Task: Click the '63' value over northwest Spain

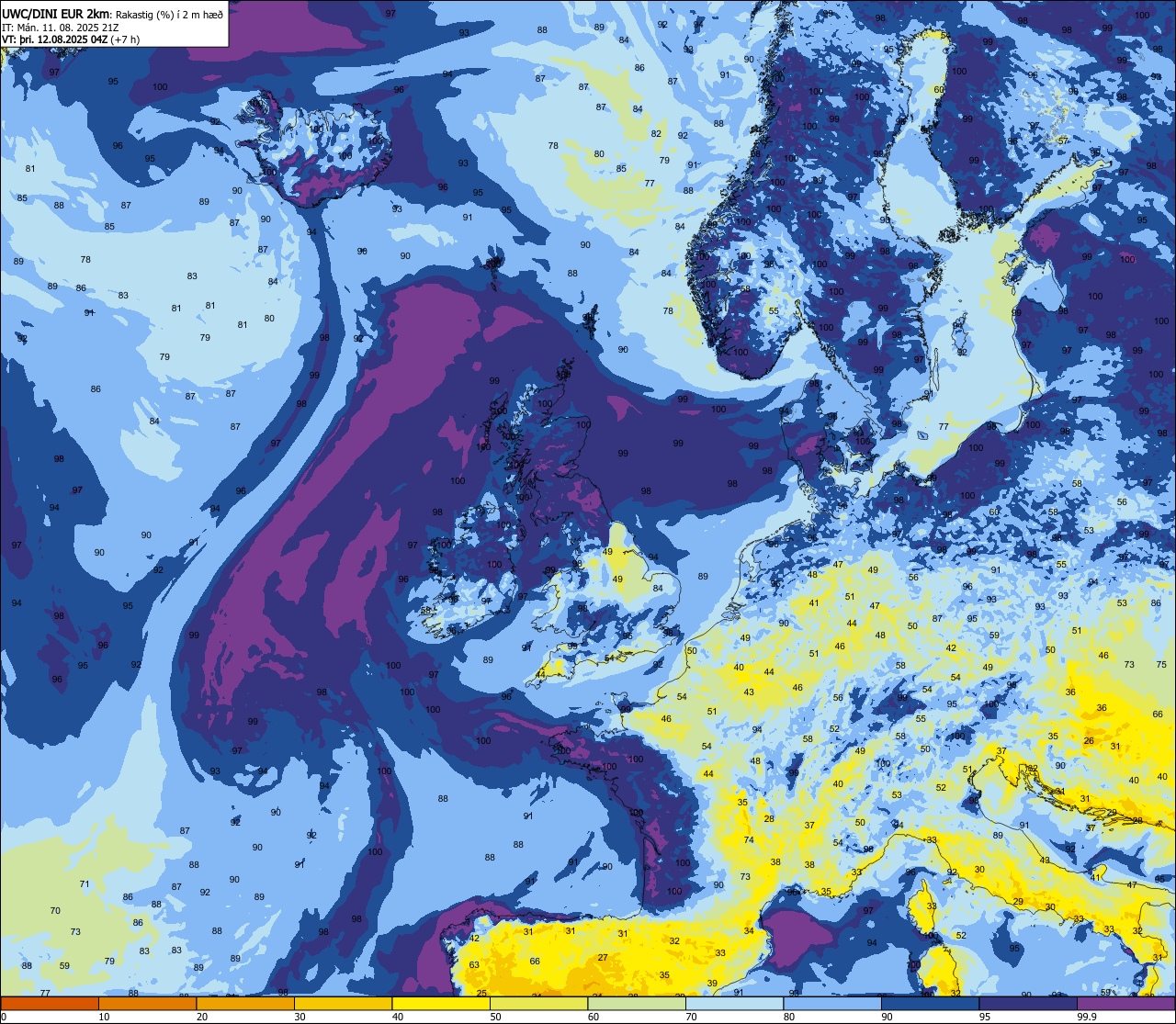Action: pyautogui.click(x=474, y=965)
